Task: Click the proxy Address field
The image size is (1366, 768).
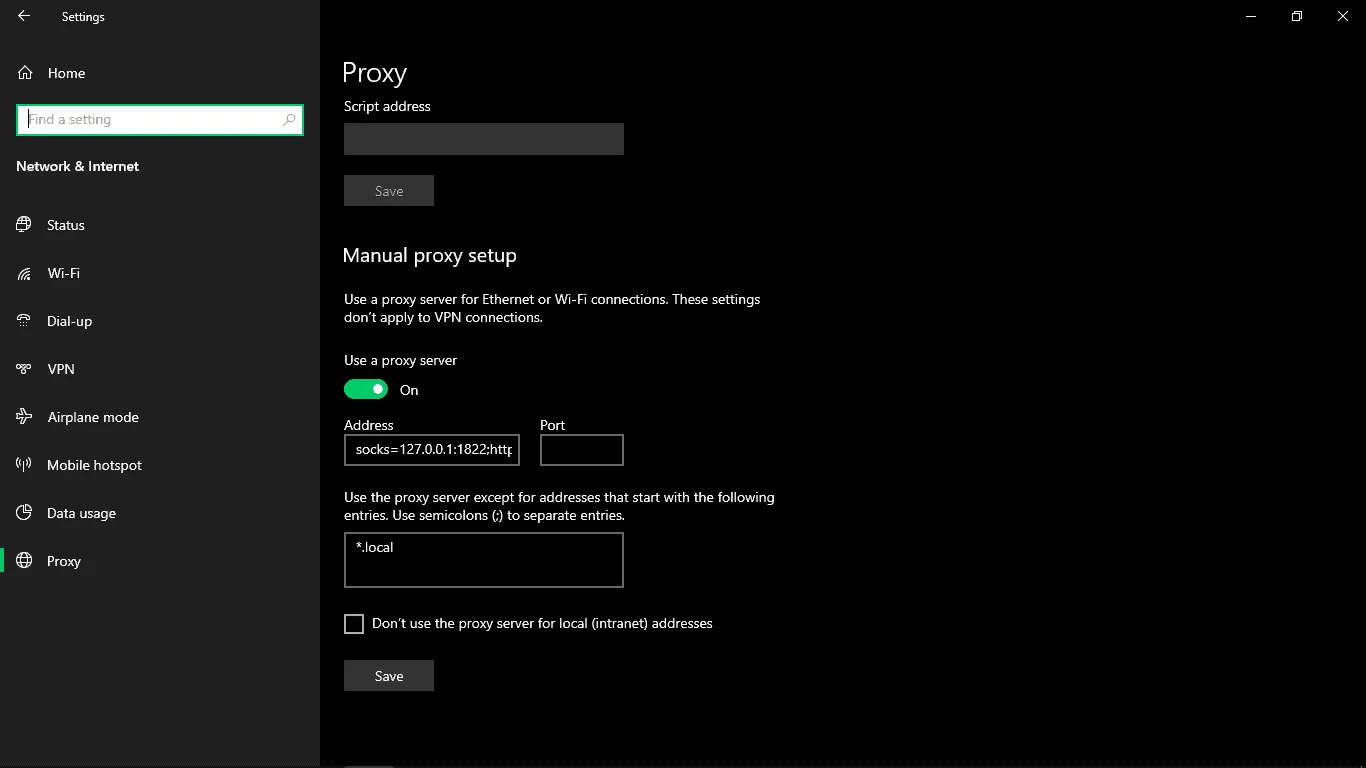Action: (432, 450)
